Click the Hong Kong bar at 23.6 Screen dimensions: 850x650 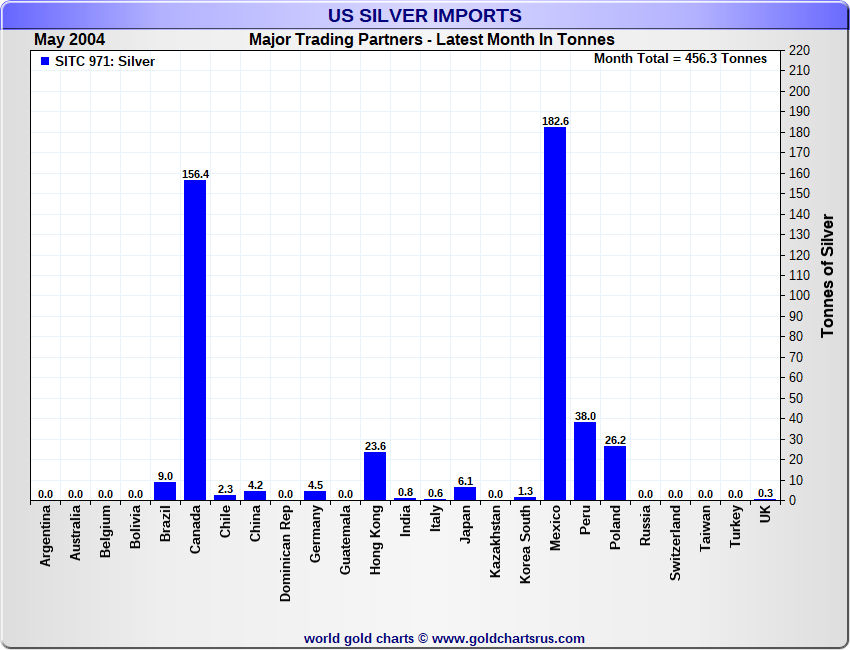[375, 476]
